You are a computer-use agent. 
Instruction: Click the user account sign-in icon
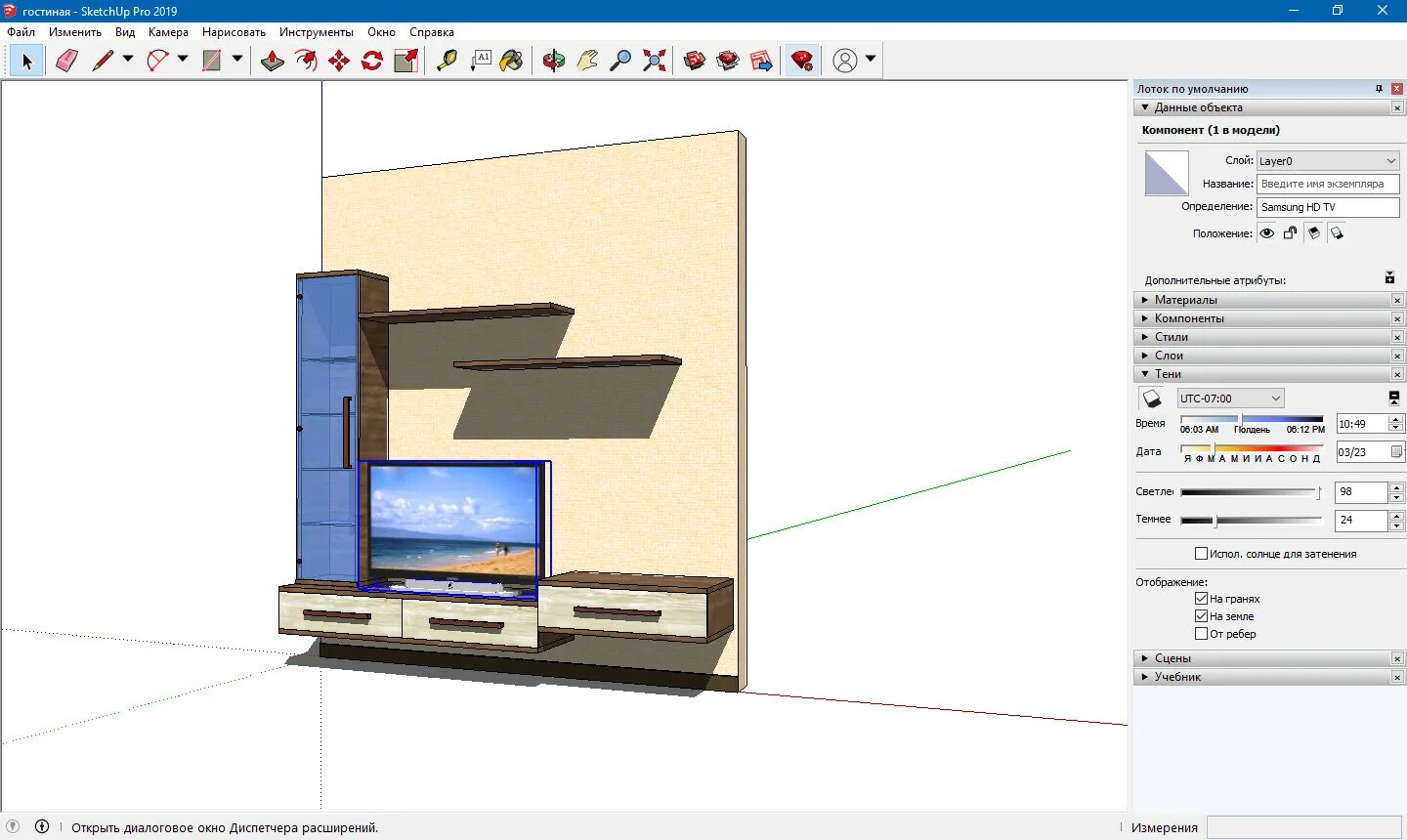point(845,61)
